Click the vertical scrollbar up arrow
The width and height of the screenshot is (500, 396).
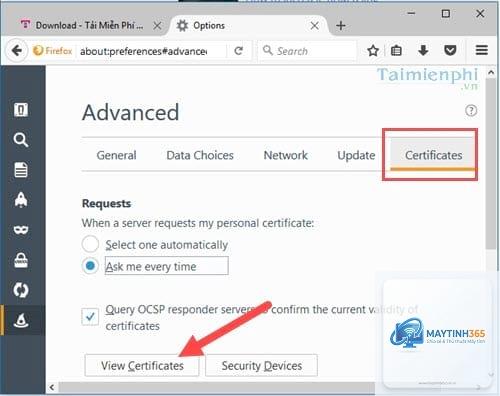491,72
